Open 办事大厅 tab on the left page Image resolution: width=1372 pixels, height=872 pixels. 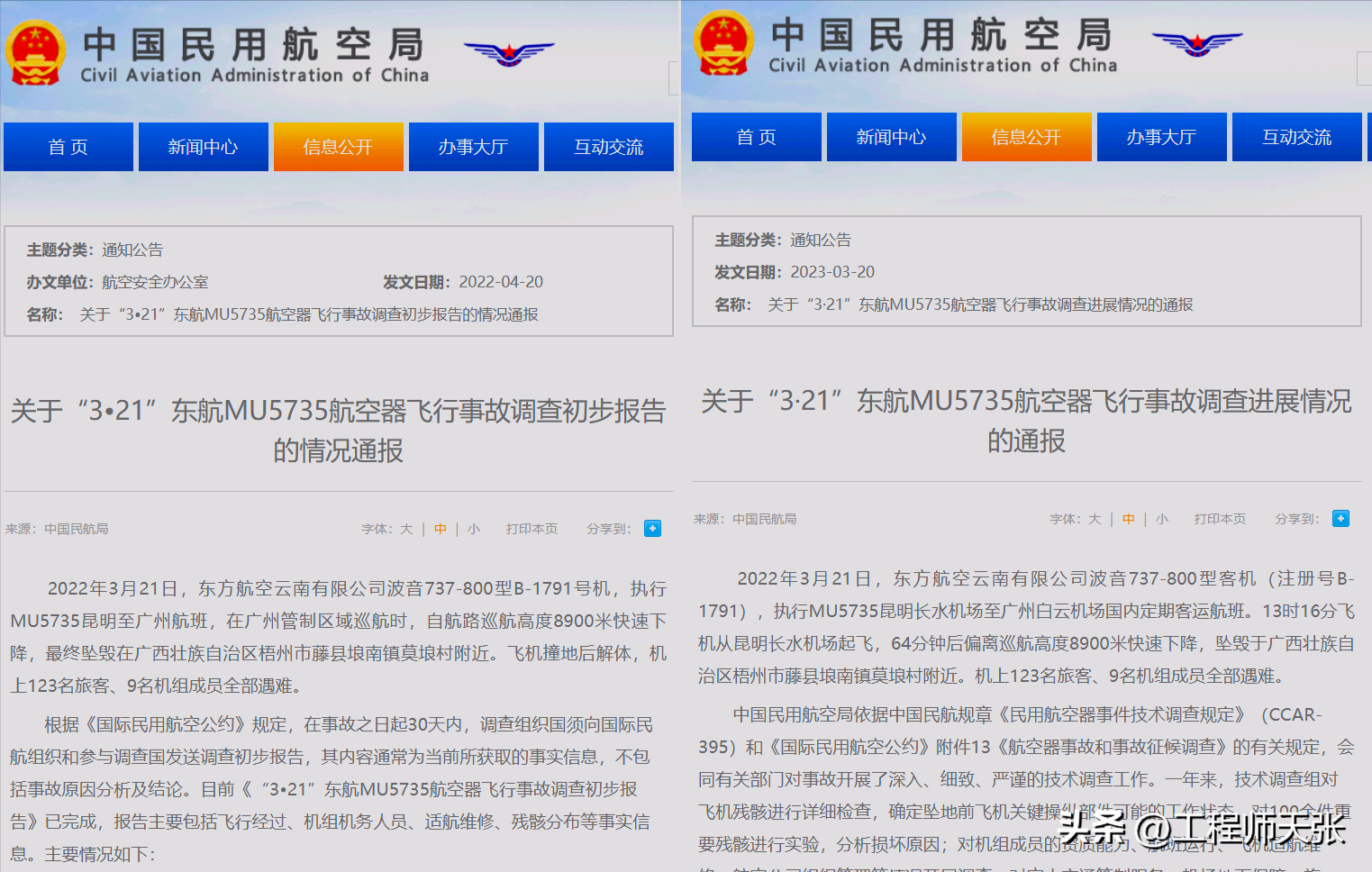[474, 147]
